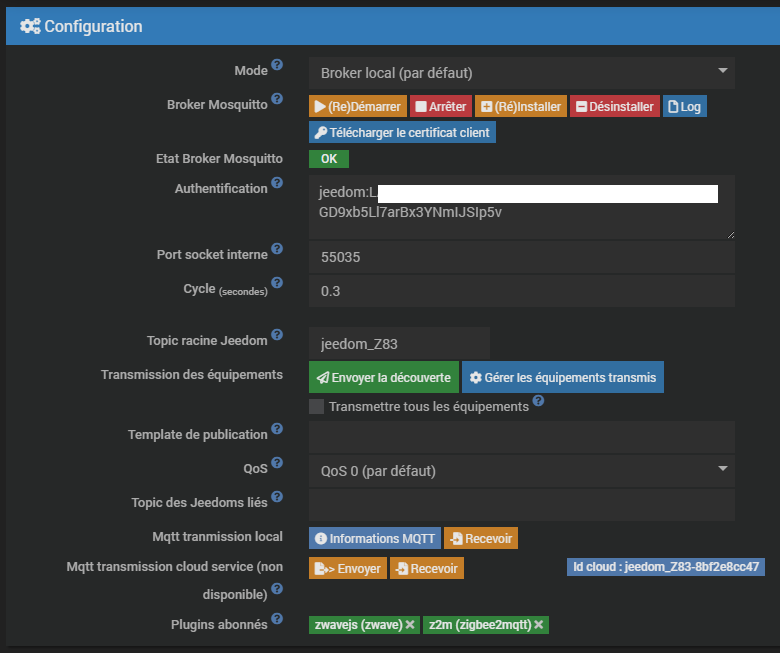Image resolution: width=780 pixels, height=653 pixels.
Task: Click help icon beside Plugins abonnés
Action: (x=277, y=619)
